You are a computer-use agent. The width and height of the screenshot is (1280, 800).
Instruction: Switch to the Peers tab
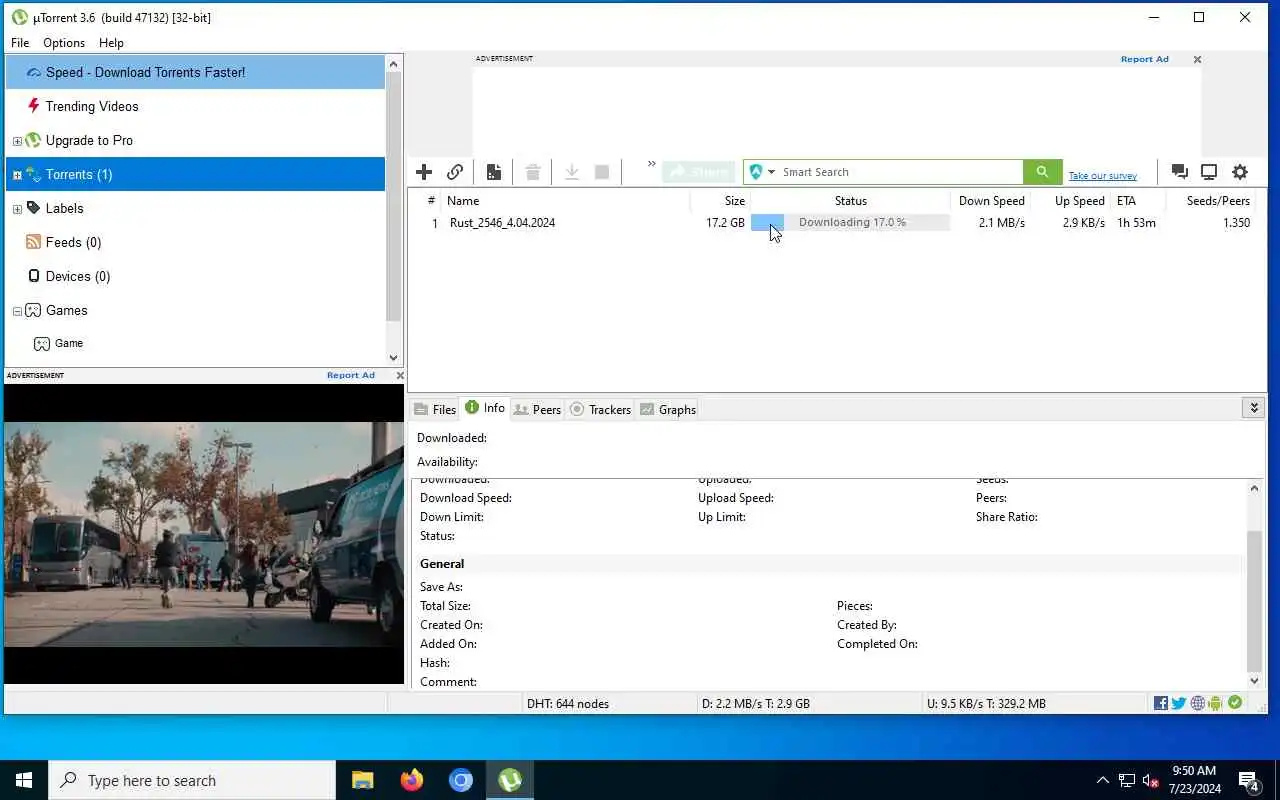537,409
